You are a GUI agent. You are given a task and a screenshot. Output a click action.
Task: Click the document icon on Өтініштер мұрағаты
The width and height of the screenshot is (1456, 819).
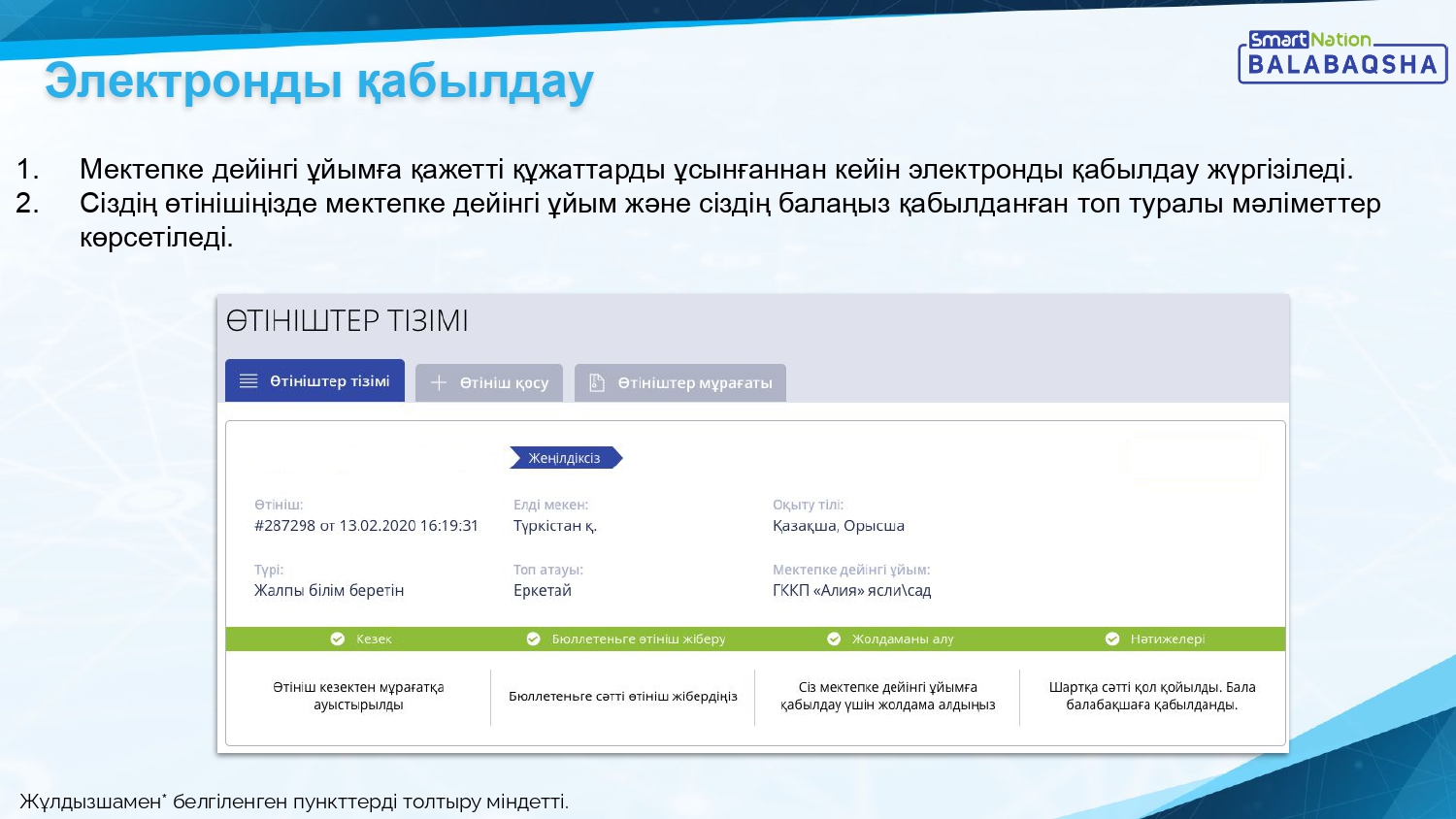tap(597, 382)
